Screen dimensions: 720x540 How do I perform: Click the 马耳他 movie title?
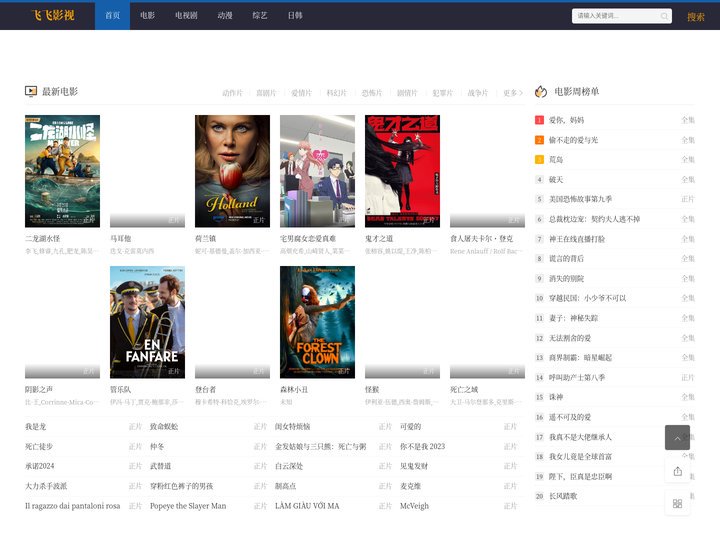(x=121, y=239)
